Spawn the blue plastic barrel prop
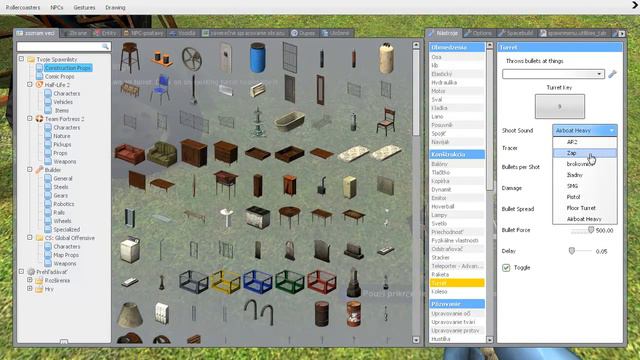This screenshot has width=640, height=360. (258, 58)
